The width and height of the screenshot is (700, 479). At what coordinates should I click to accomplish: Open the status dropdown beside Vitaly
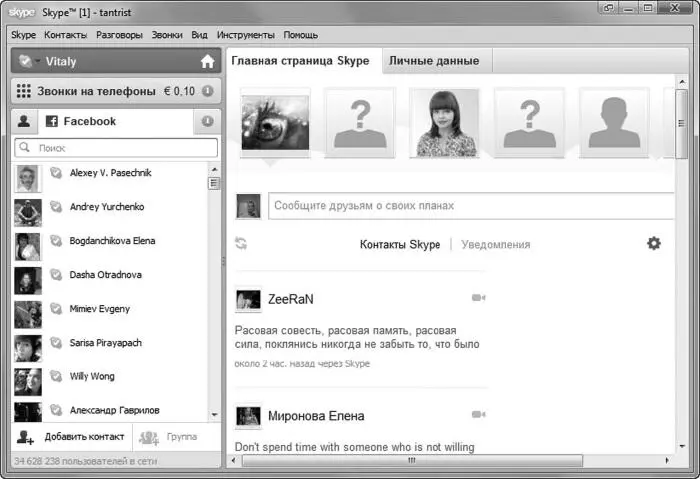tap(38, 61)
